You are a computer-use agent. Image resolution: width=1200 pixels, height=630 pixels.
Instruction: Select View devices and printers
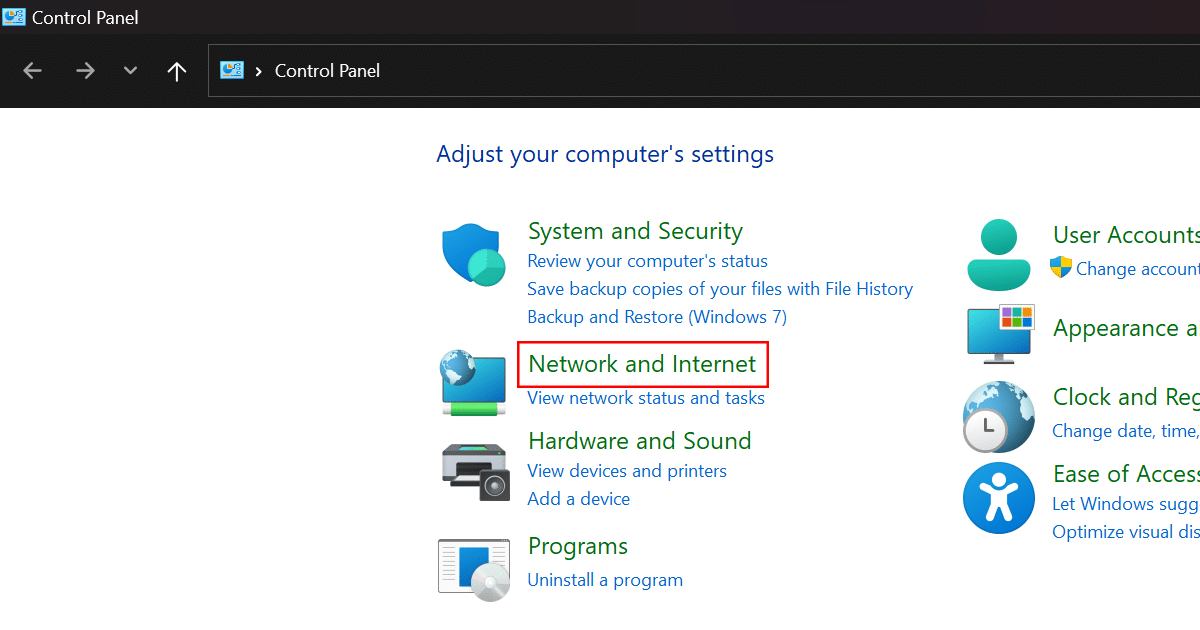(627, 471)
